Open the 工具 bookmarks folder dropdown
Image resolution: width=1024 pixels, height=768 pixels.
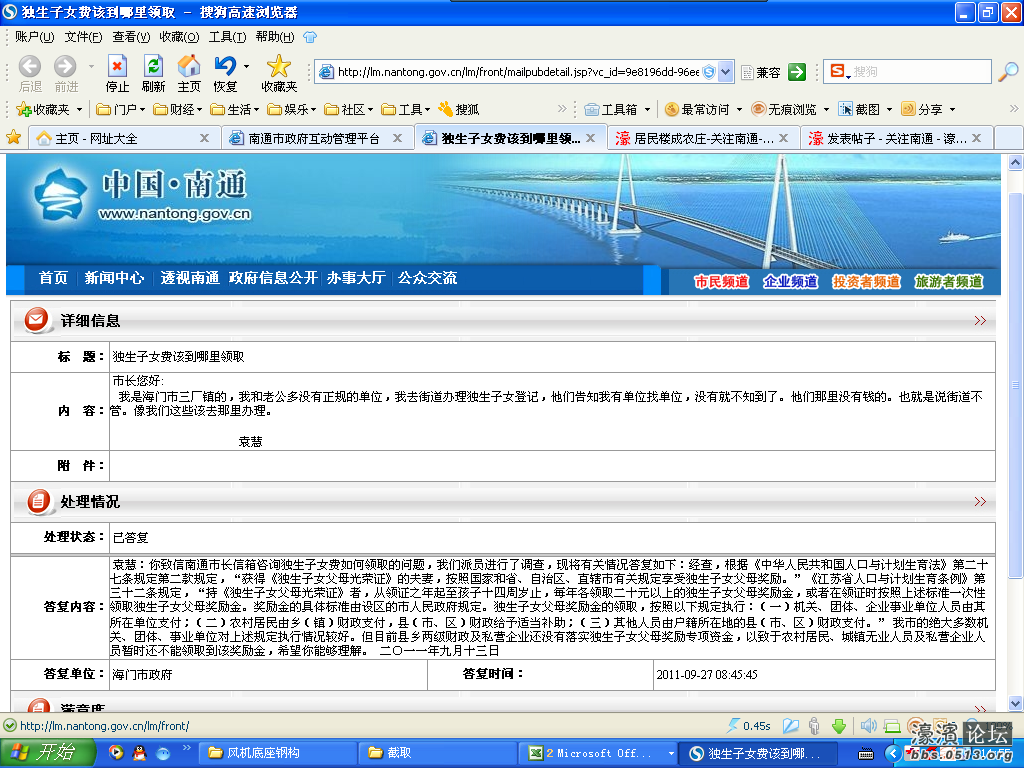tap(406, 109)
